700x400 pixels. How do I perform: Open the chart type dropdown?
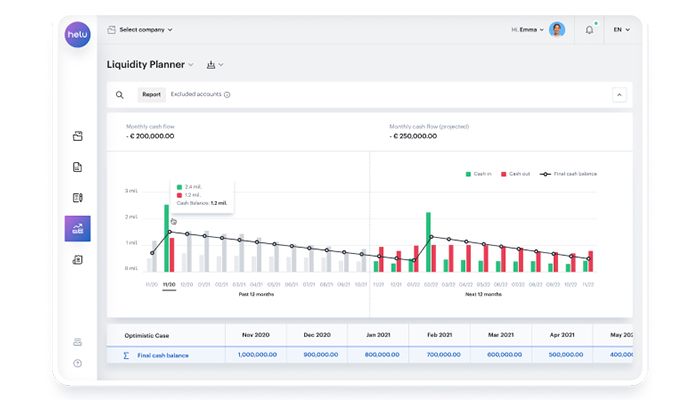[x=215, y=65]
